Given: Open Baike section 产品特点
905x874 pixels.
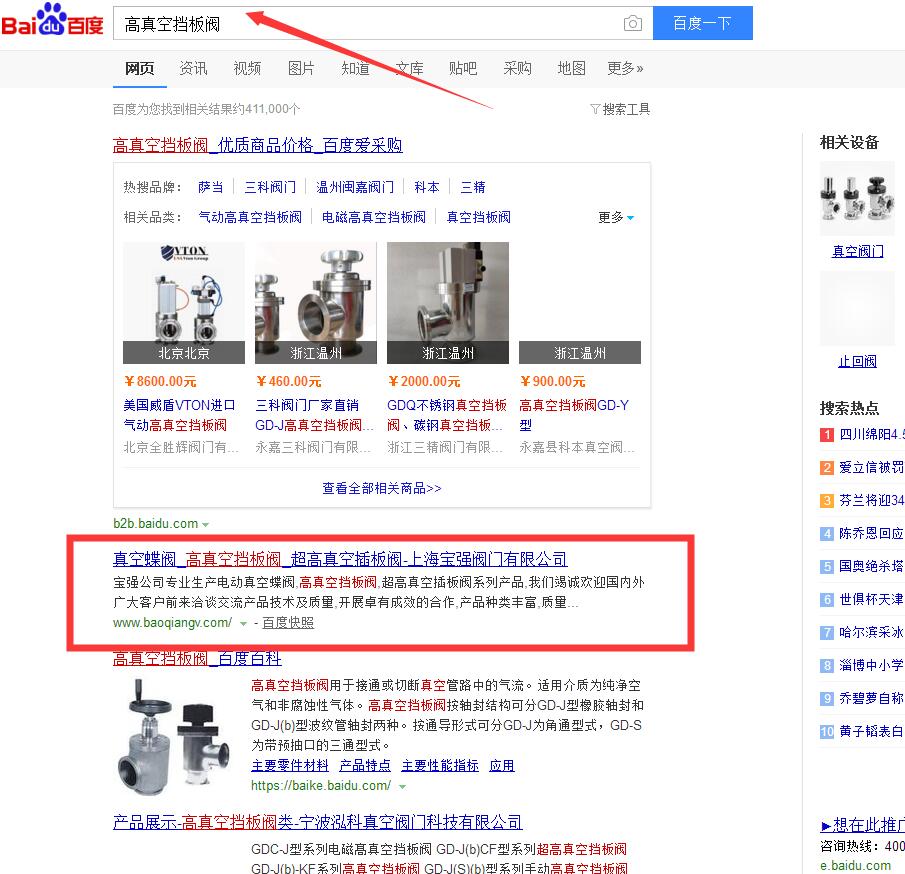Looking at the screenshot, I should point(365,765).
